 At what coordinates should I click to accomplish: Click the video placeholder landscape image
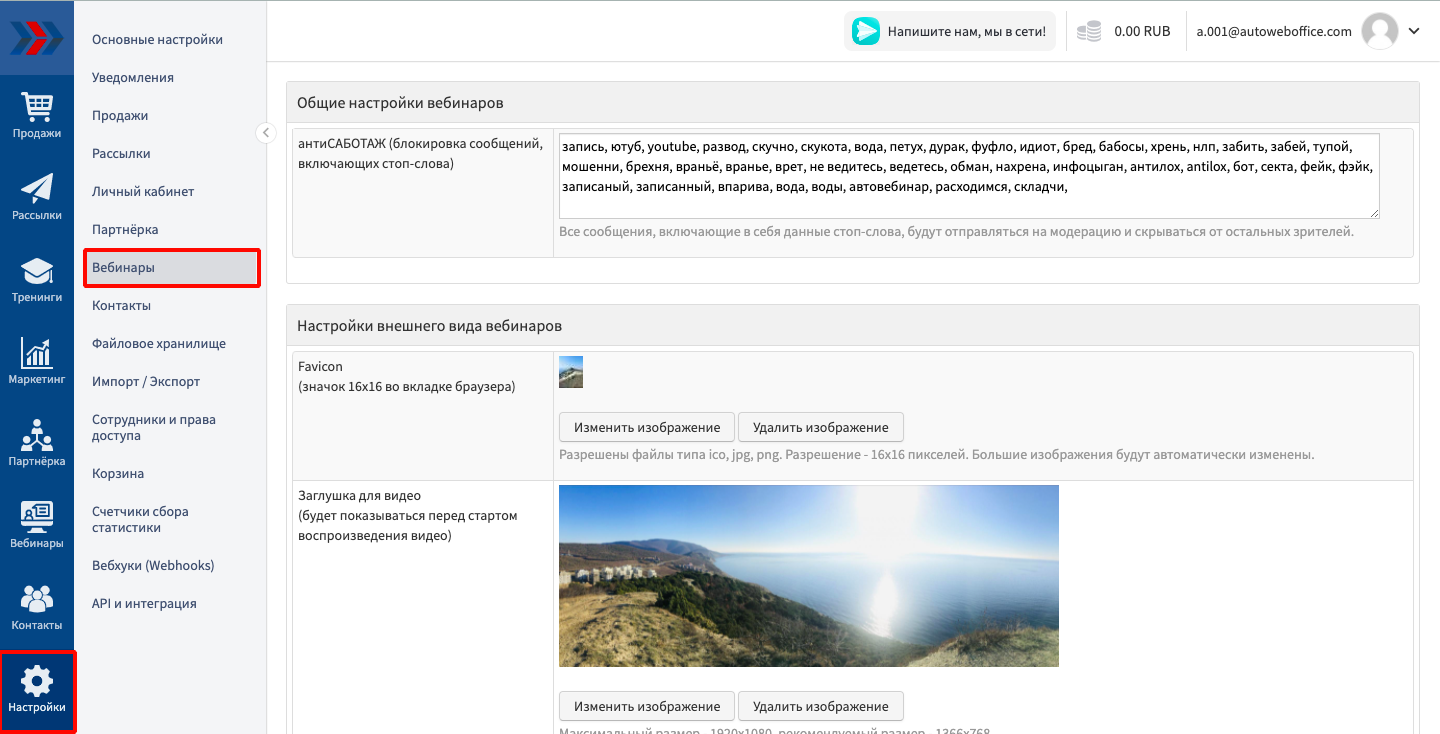(808, 576)
